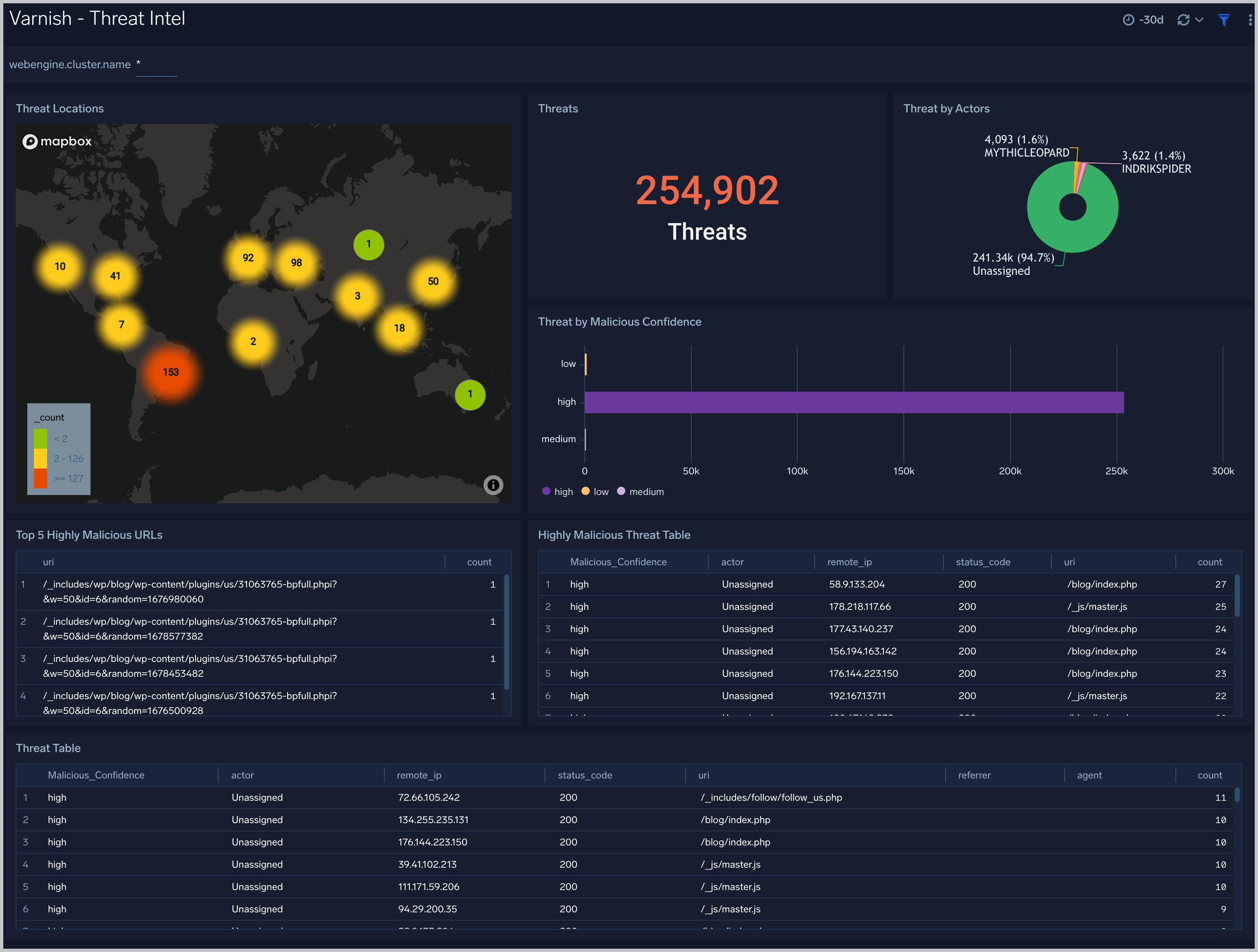Click the 18 cluster marker
Viewport: 1258px width, 952px height.
click(x=399, y=328)
